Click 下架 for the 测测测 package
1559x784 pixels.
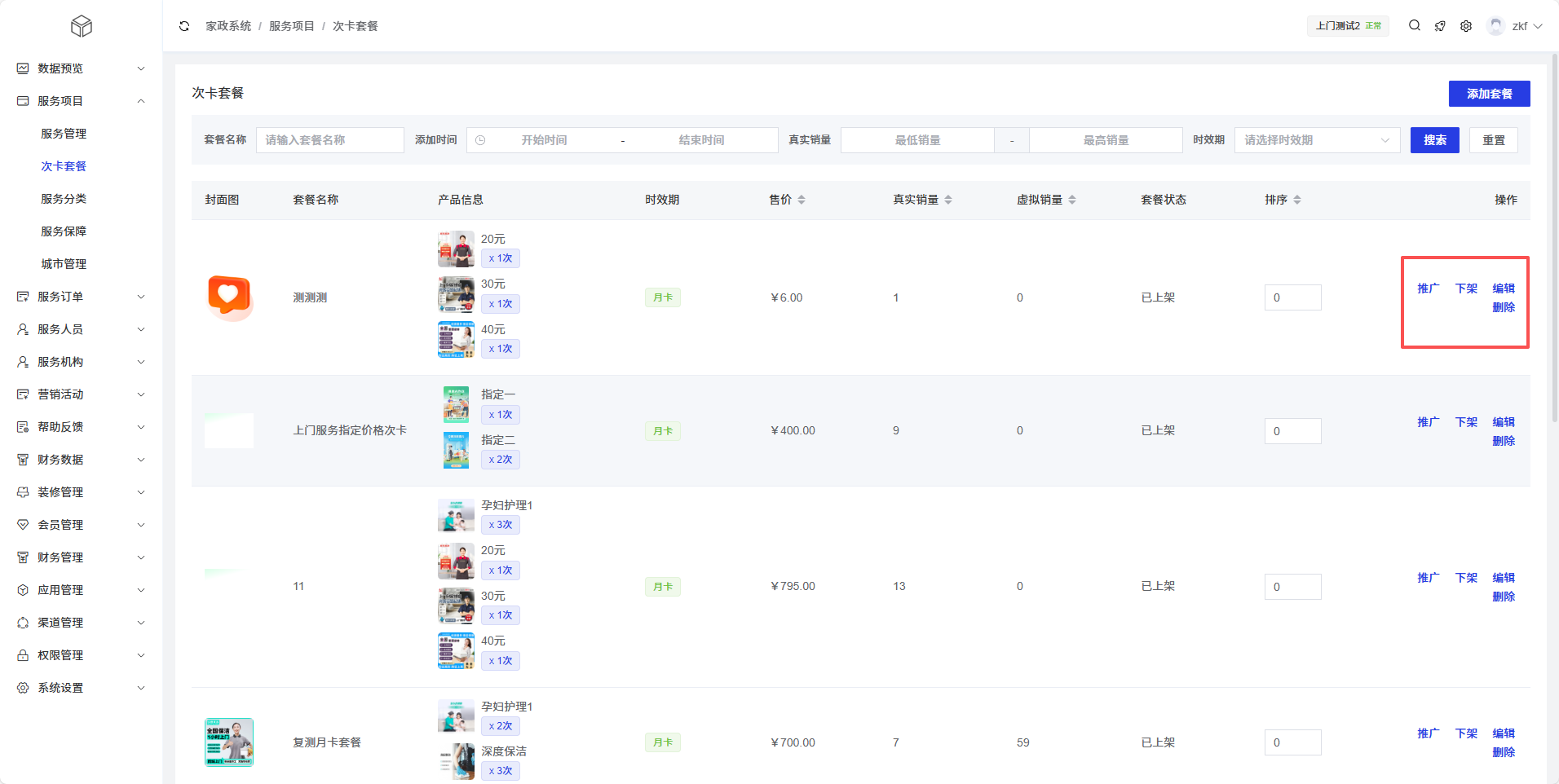pos(1466,288)
